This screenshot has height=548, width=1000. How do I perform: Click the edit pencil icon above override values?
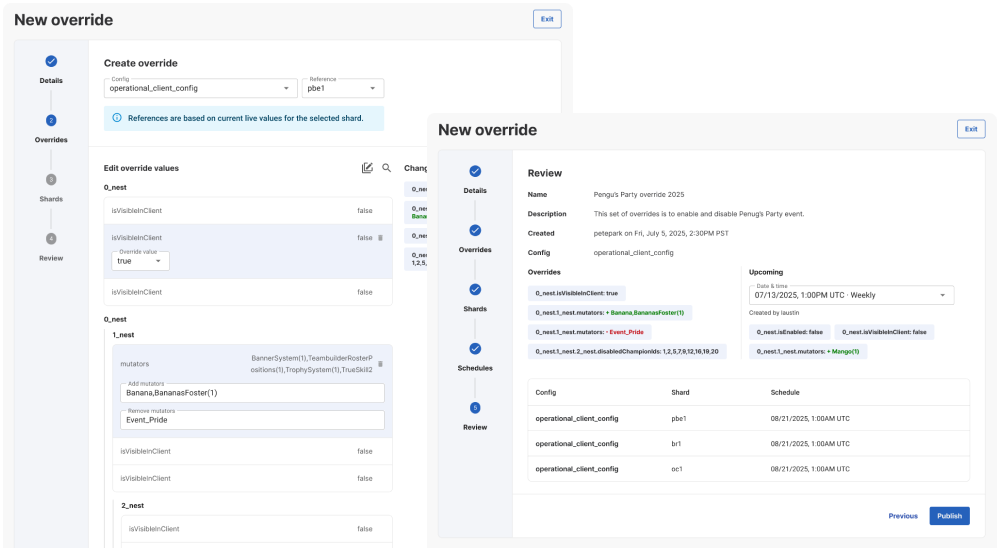click(367, 168)
